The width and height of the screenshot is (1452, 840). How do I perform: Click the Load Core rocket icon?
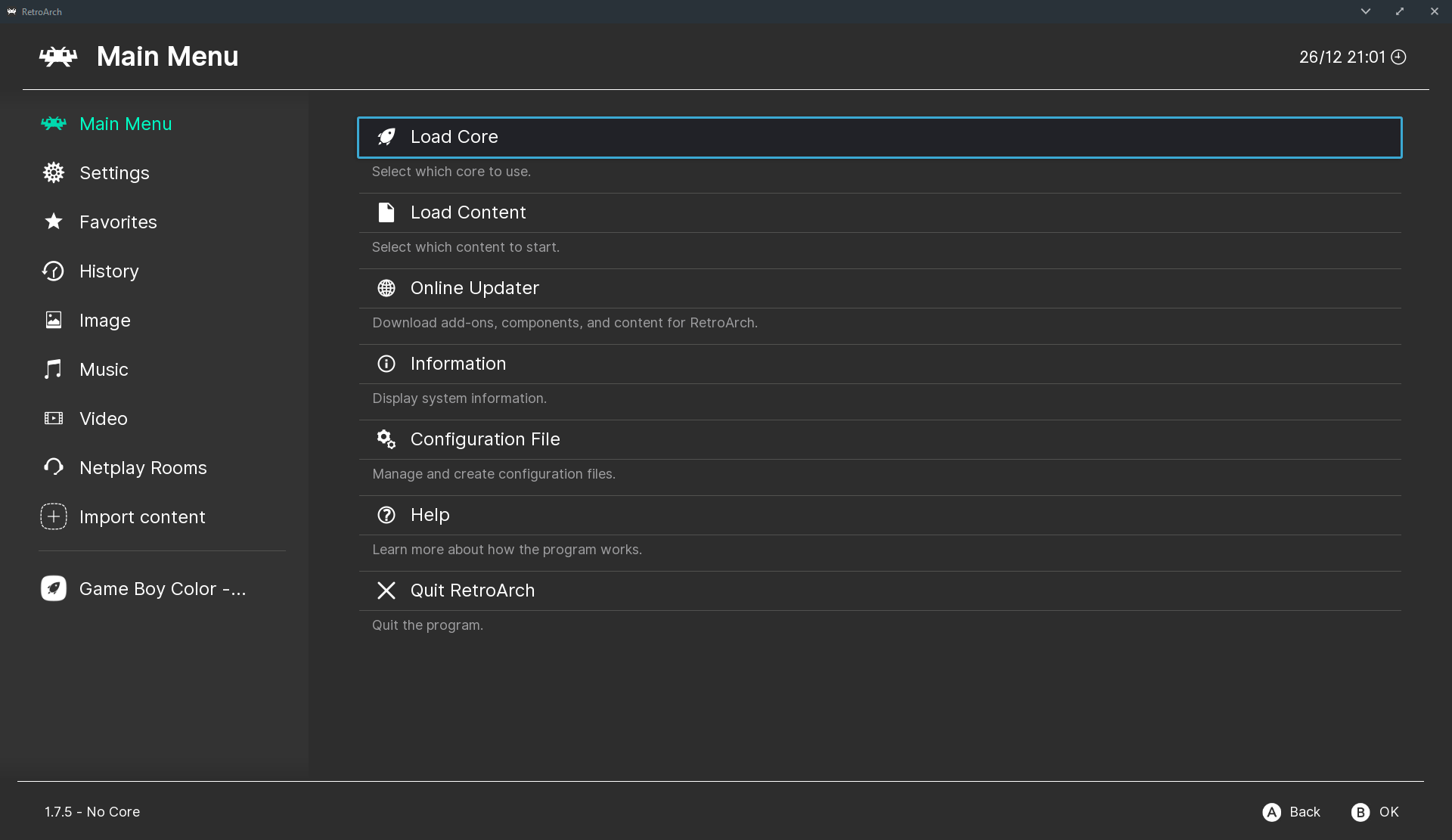pos(386,137)
